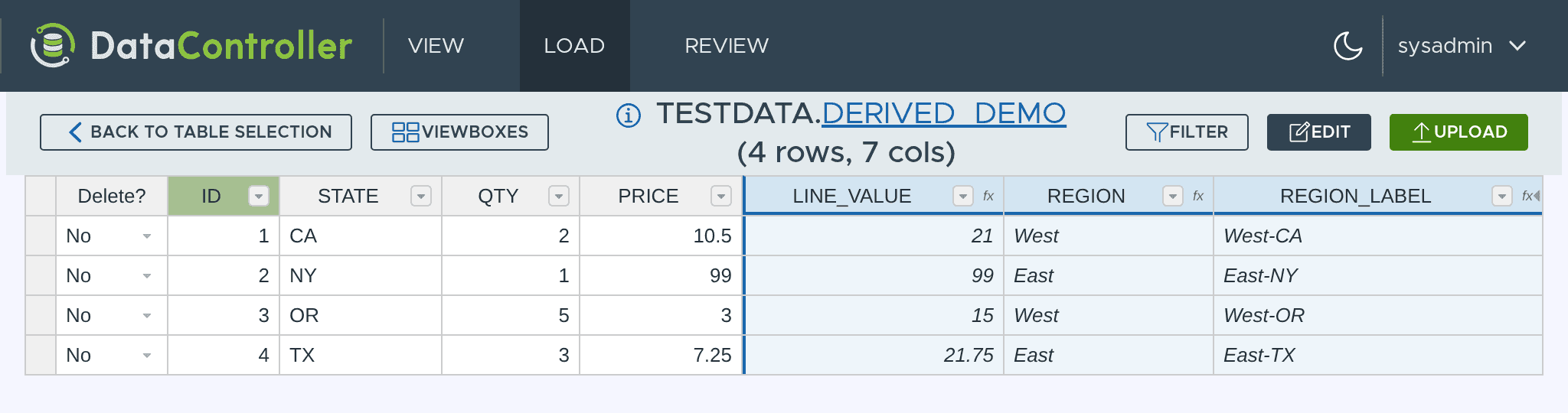Image resolution: width=1568 pixels, height=413 pixels.
Task: Open PRICE column dropdown menu
Action: pyautogui.click(x=721, y=197)
